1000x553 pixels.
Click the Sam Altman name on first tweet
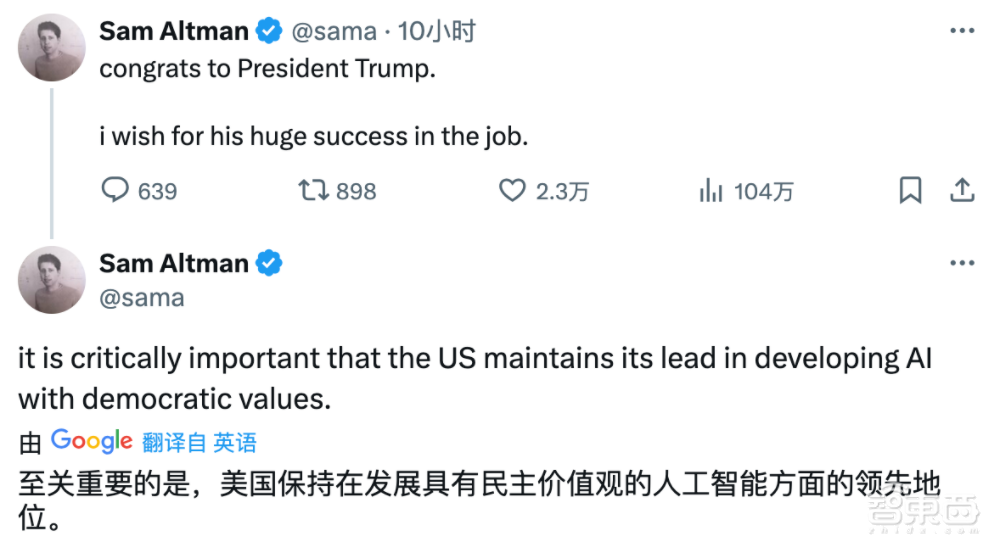click(173, 32)
